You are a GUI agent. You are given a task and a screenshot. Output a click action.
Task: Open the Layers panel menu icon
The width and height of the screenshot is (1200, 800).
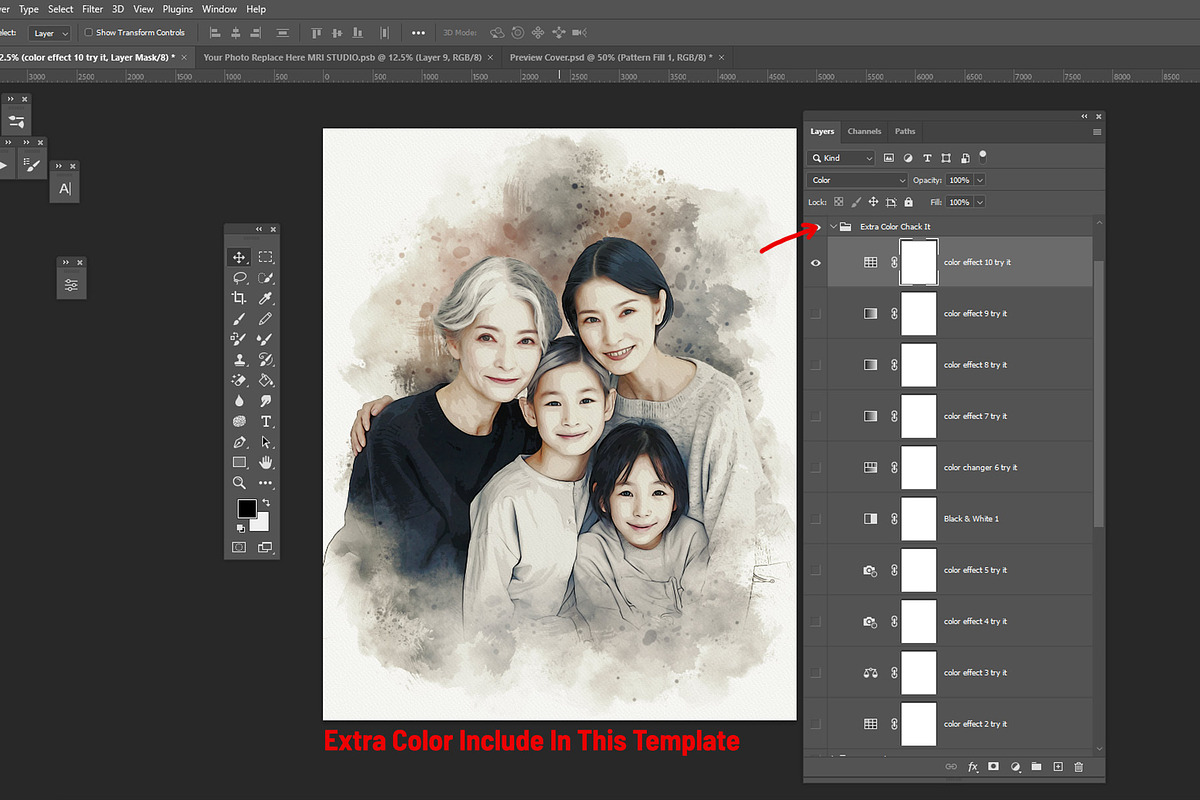click(1097, 132)
